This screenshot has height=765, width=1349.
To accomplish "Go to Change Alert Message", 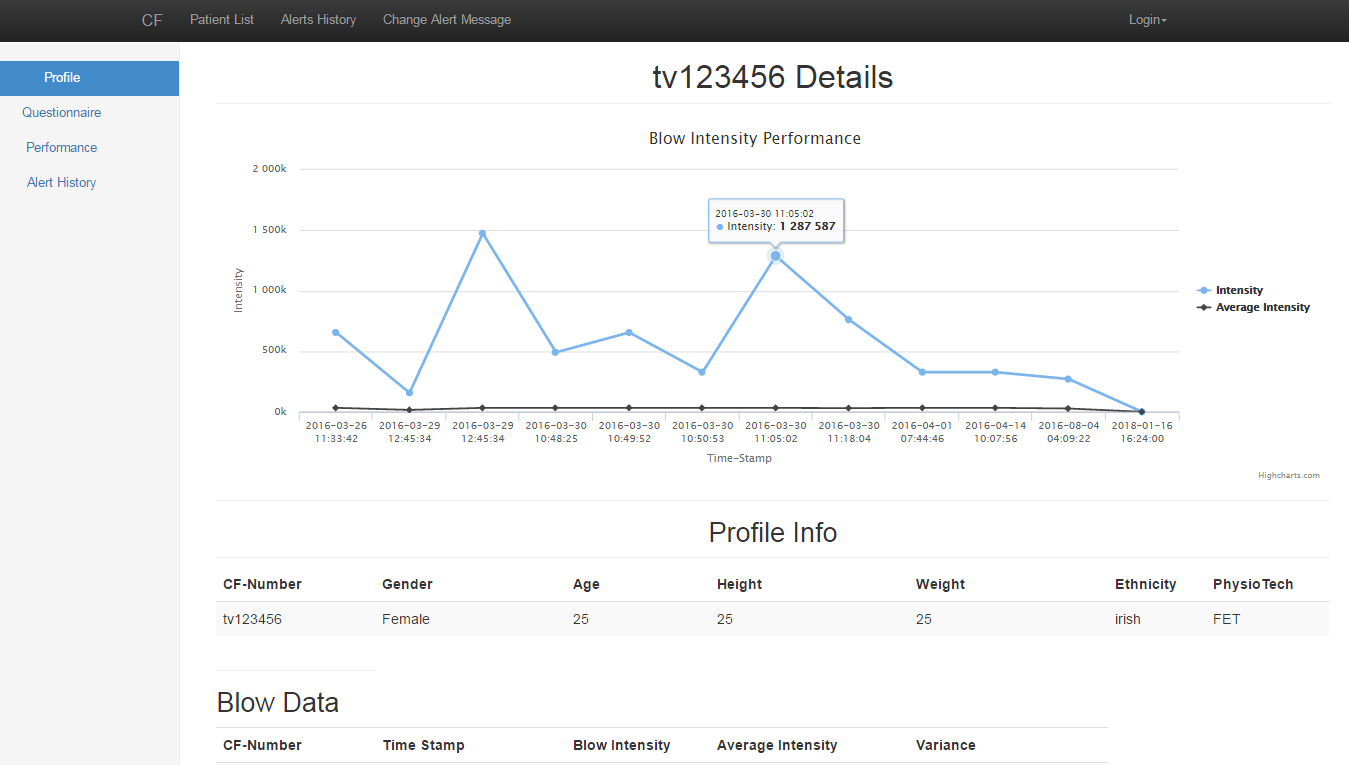I will coord(447,20).
